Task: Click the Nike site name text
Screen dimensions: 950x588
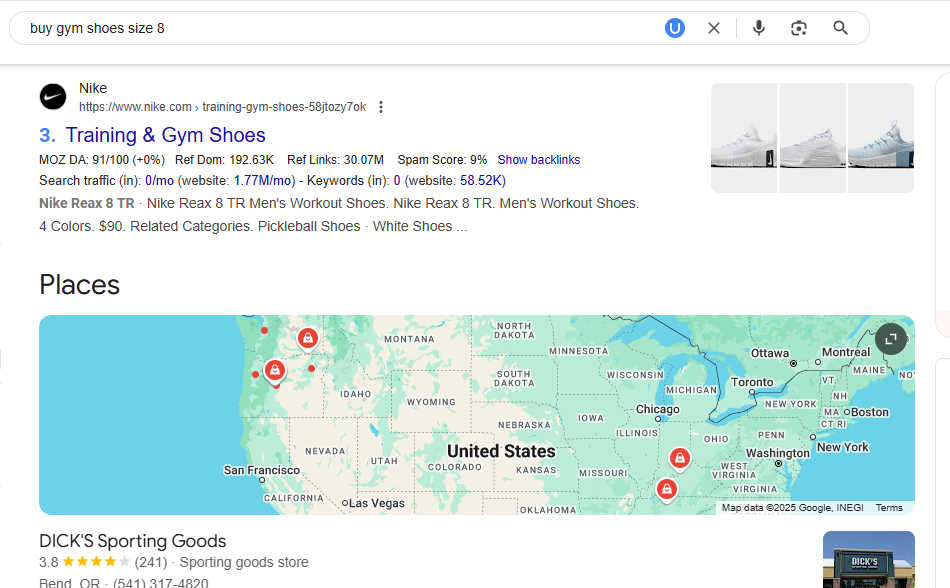Action: [x=93, y=88]
